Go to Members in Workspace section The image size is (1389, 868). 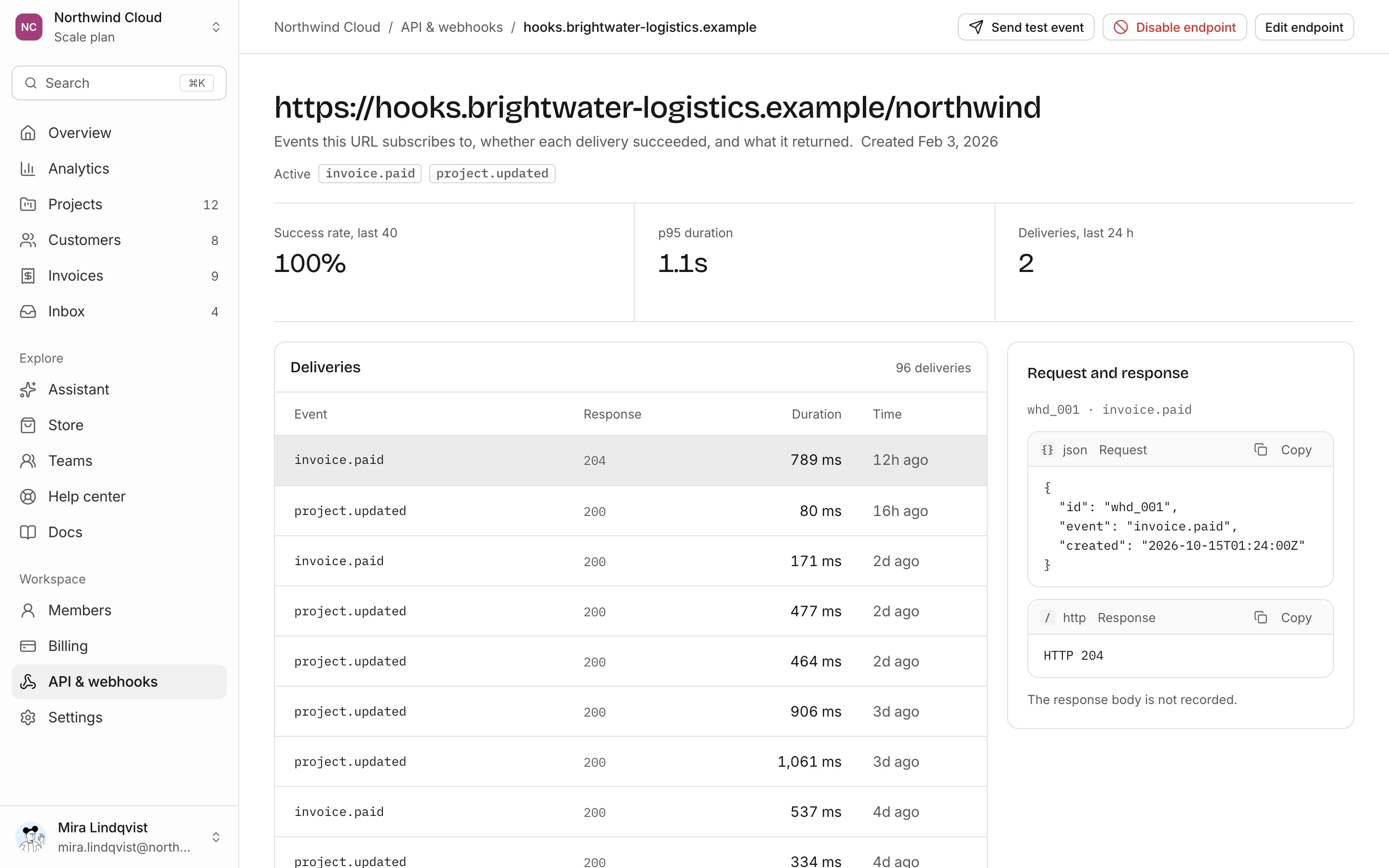tap(119, 610)
